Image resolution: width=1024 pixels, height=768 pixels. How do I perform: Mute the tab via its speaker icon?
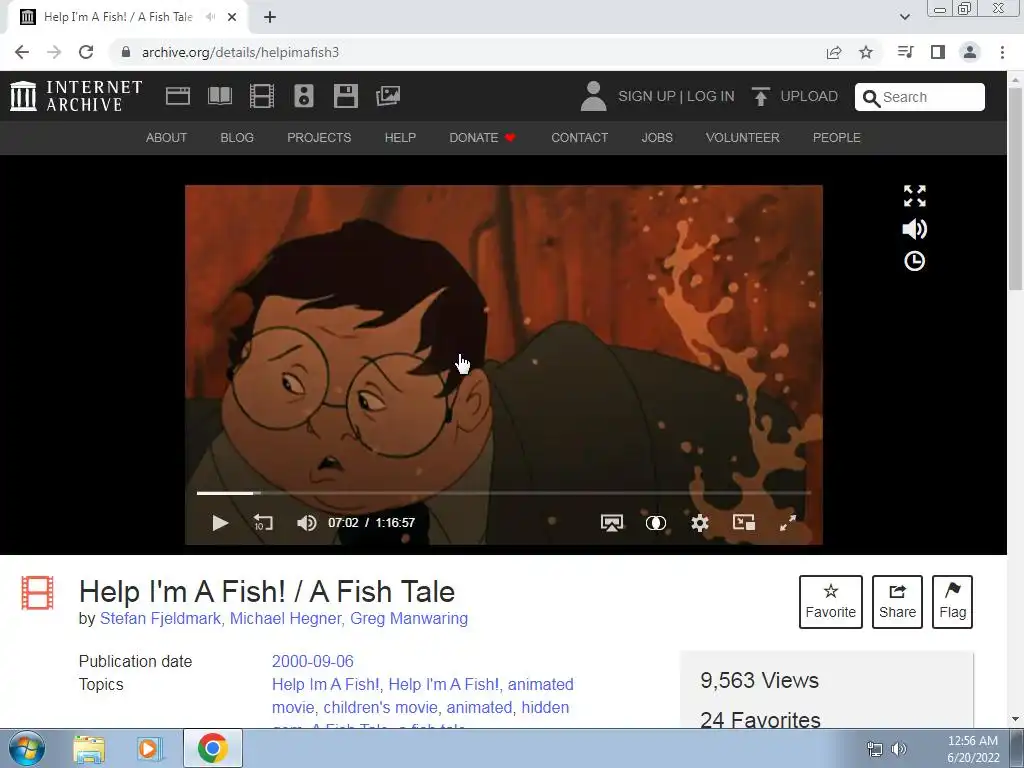(210, 17)
